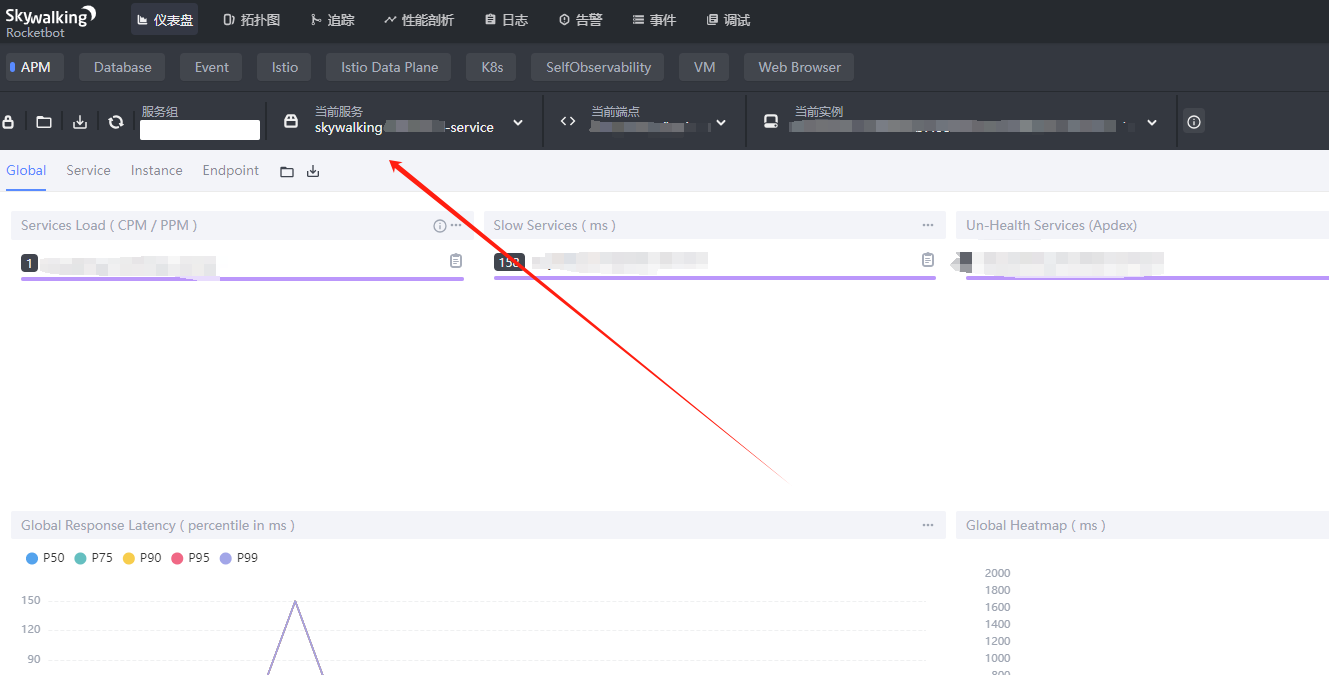This screenshot has width=1329, height=675.
Task: Switch to the 拓扑图 topology view
Action: pos(250,19)
